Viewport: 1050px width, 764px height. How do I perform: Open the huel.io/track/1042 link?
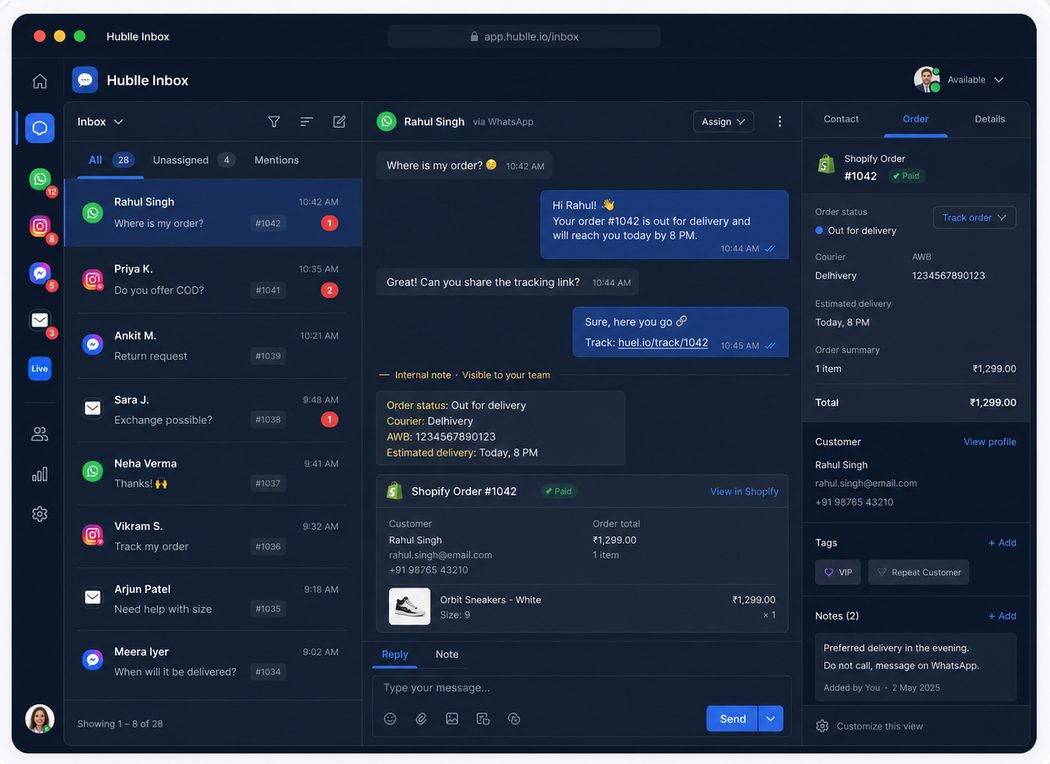[x=663, y=342]
